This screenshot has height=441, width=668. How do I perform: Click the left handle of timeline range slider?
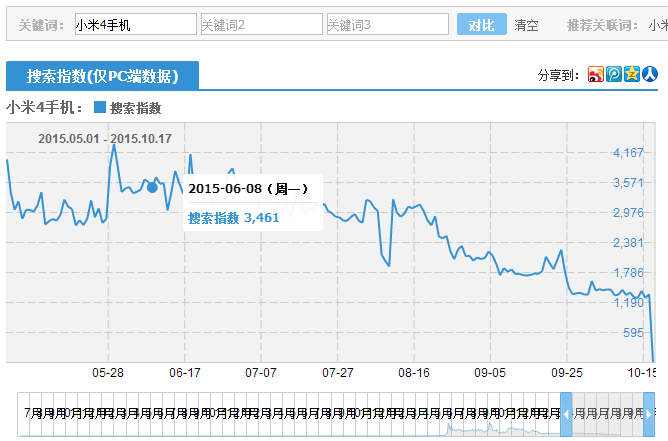[566, 414]
